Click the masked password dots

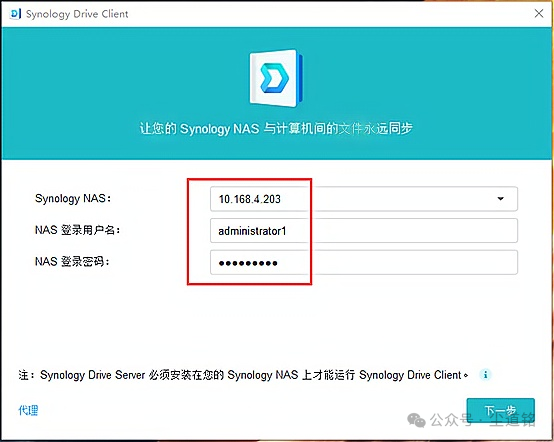[x=248, y=263]
